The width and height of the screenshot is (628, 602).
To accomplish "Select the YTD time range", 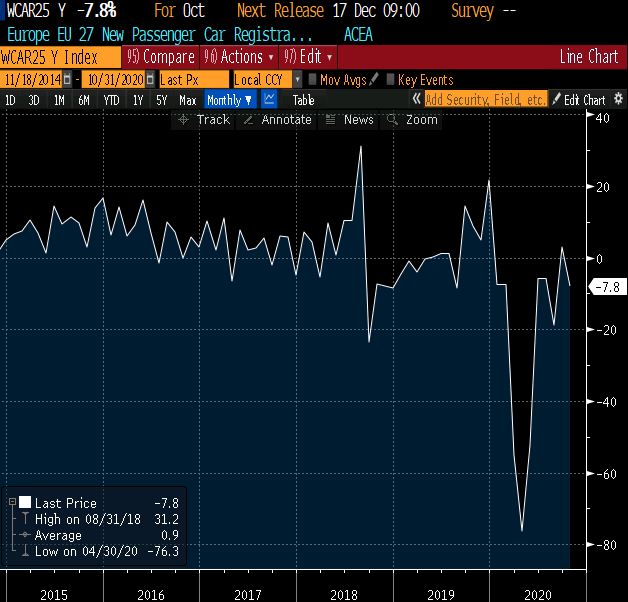I will [111, 100].
